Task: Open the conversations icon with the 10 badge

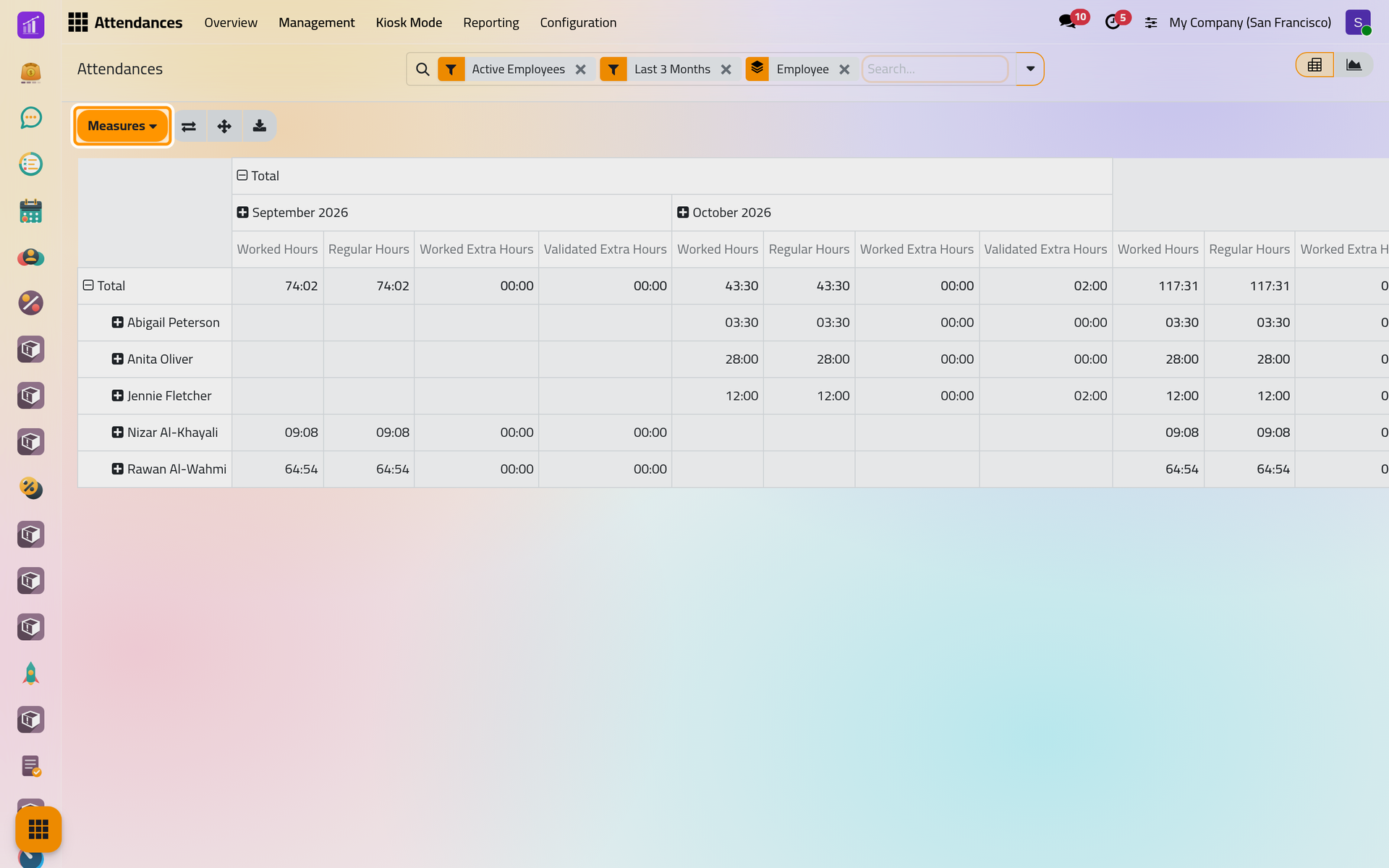Action: point(1067,22)
